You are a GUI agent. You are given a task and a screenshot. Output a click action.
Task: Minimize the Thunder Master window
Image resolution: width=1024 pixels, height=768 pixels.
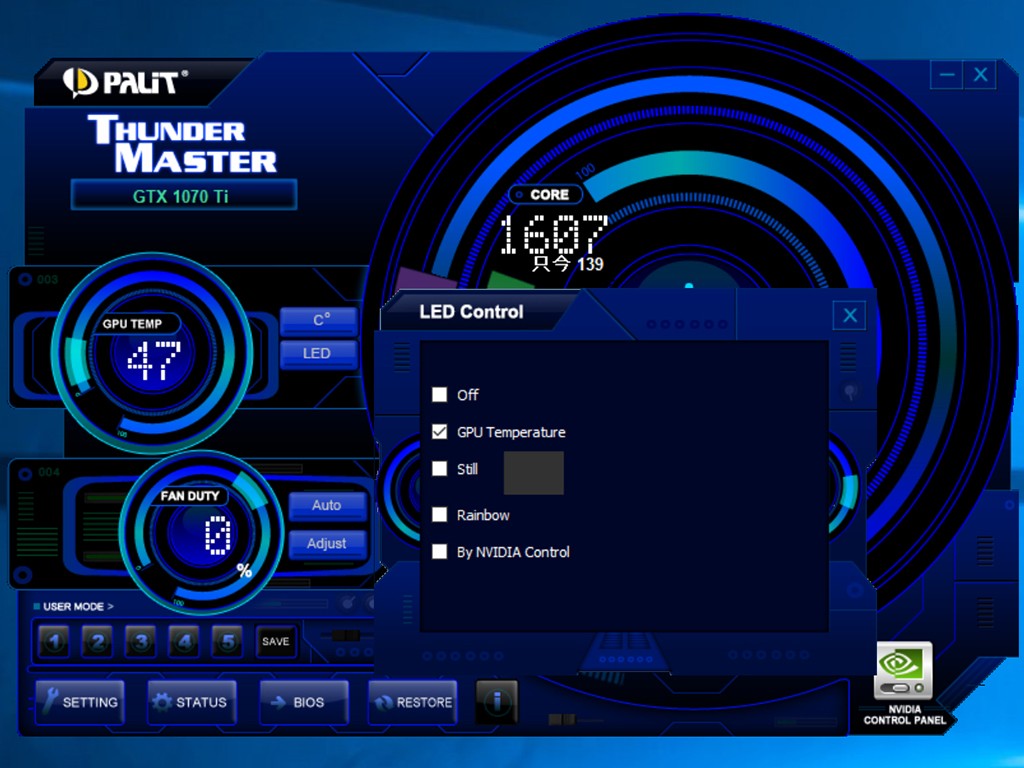[947, 74]
